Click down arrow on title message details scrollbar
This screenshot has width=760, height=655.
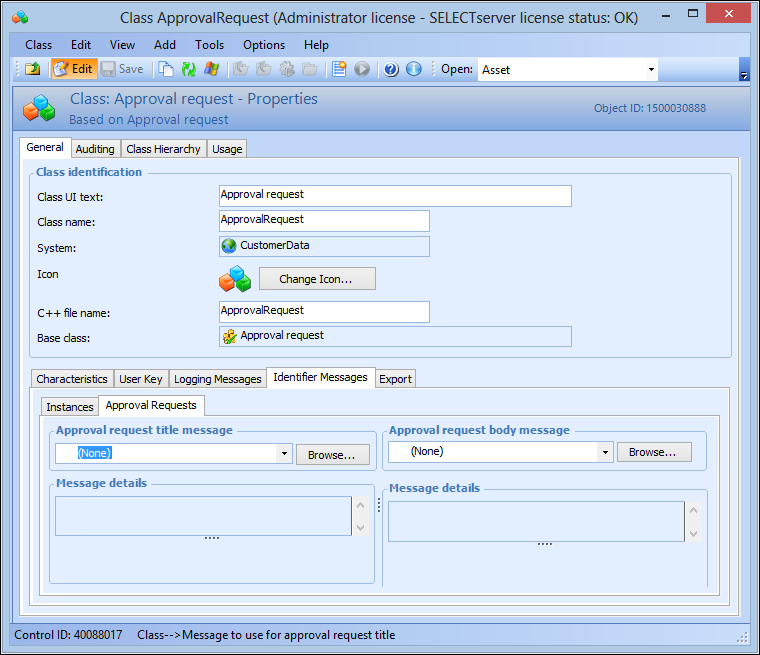pos(360,527)
